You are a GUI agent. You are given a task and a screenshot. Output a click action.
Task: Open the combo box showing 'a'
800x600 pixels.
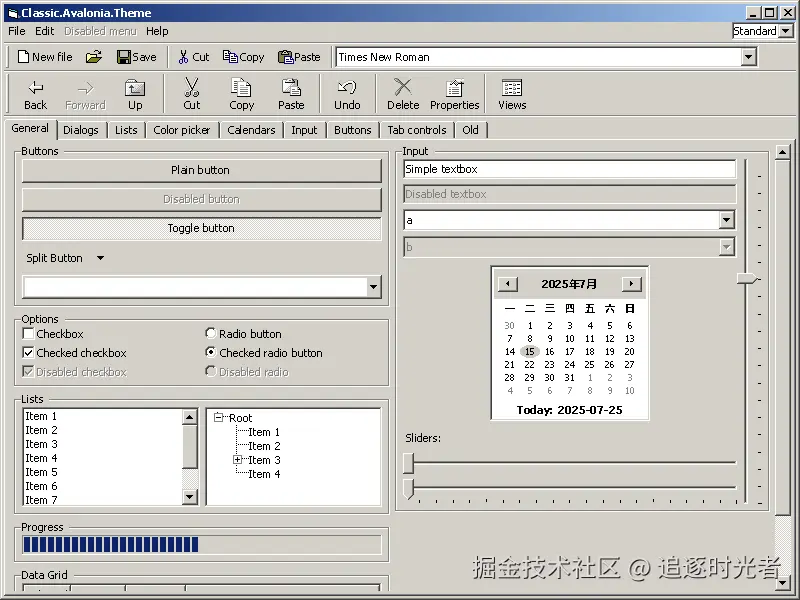point(727,220)
